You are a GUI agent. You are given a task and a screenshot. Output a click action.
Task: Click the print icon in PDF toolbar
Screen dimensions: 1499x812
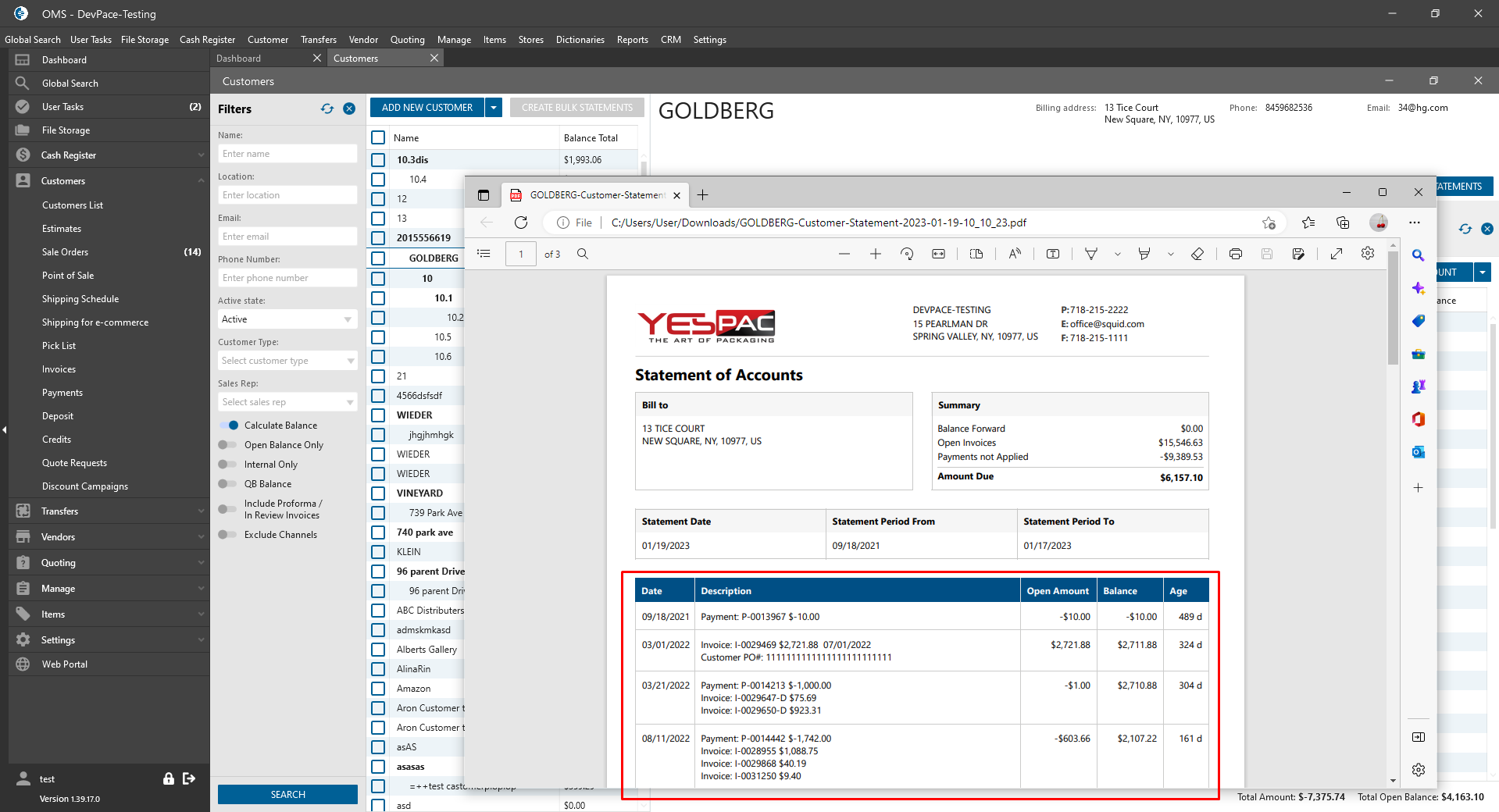click(x=1235, y=254)
